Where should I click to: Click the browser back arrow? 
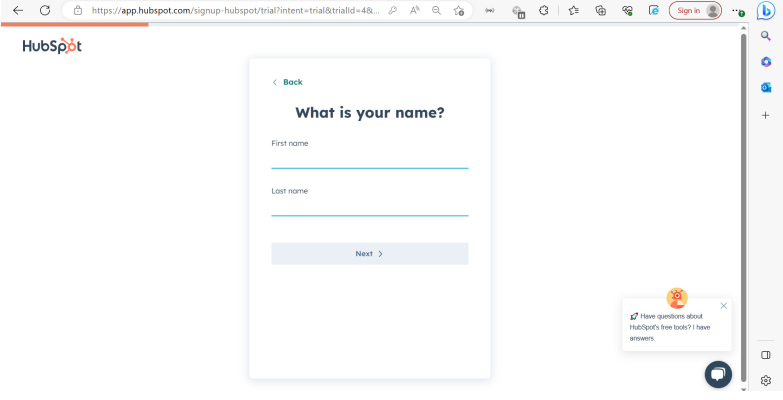tap(17, 10)
